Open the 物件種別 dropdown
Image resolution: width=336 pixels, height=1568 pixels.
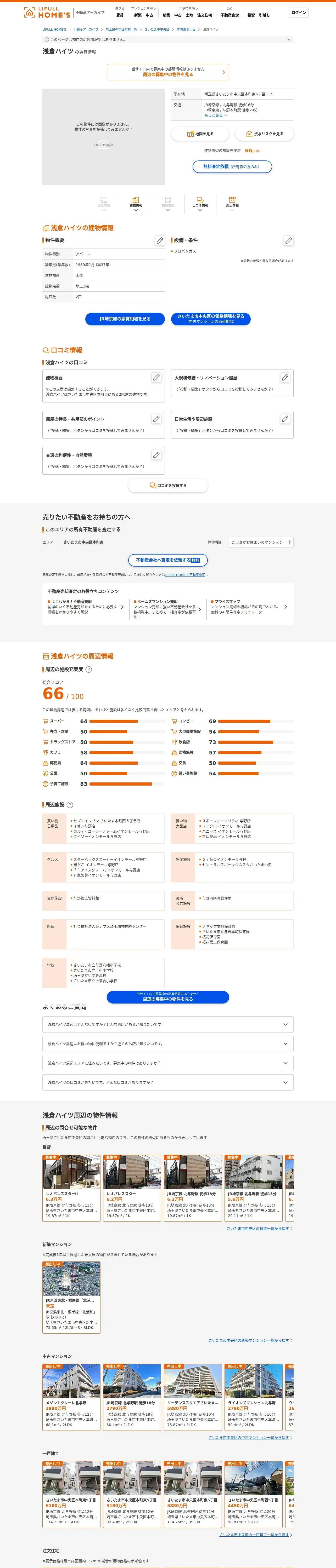(261, 542)
